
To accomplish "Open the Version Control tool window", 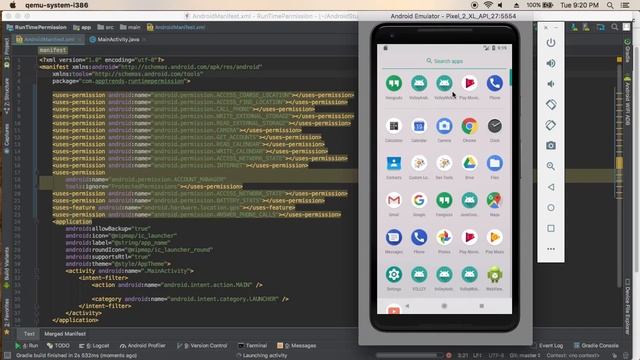I will 202,345.
